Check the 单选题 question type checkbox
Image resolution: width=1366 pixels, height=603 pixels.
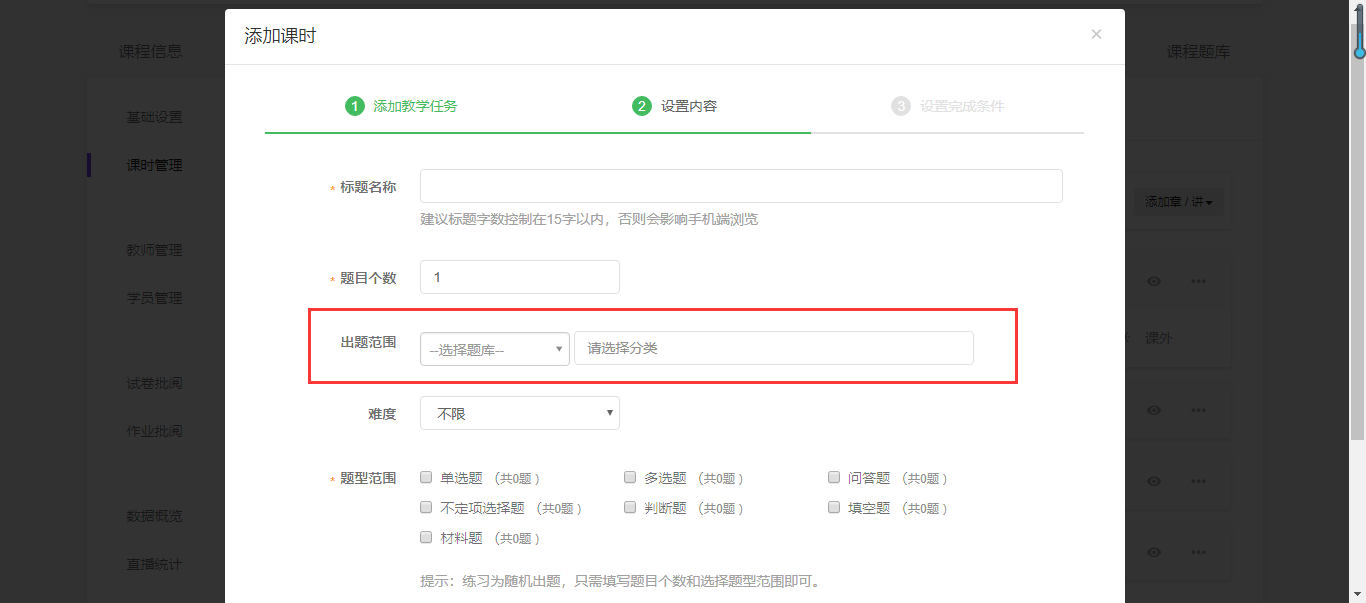426,478
